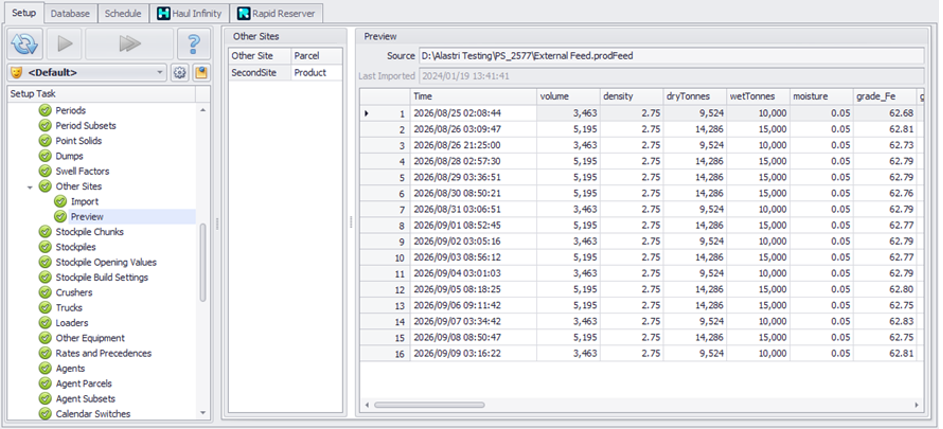Sort by the grade_Fe column header
The width and height of the screenshot is (943, 429).
(884, 96)
